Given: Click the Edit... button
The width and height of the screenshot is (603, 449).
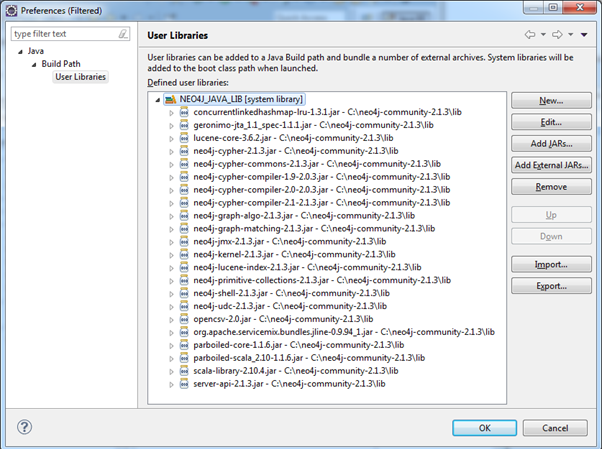Looking at the screenshot, I should (x=551, y=122).
